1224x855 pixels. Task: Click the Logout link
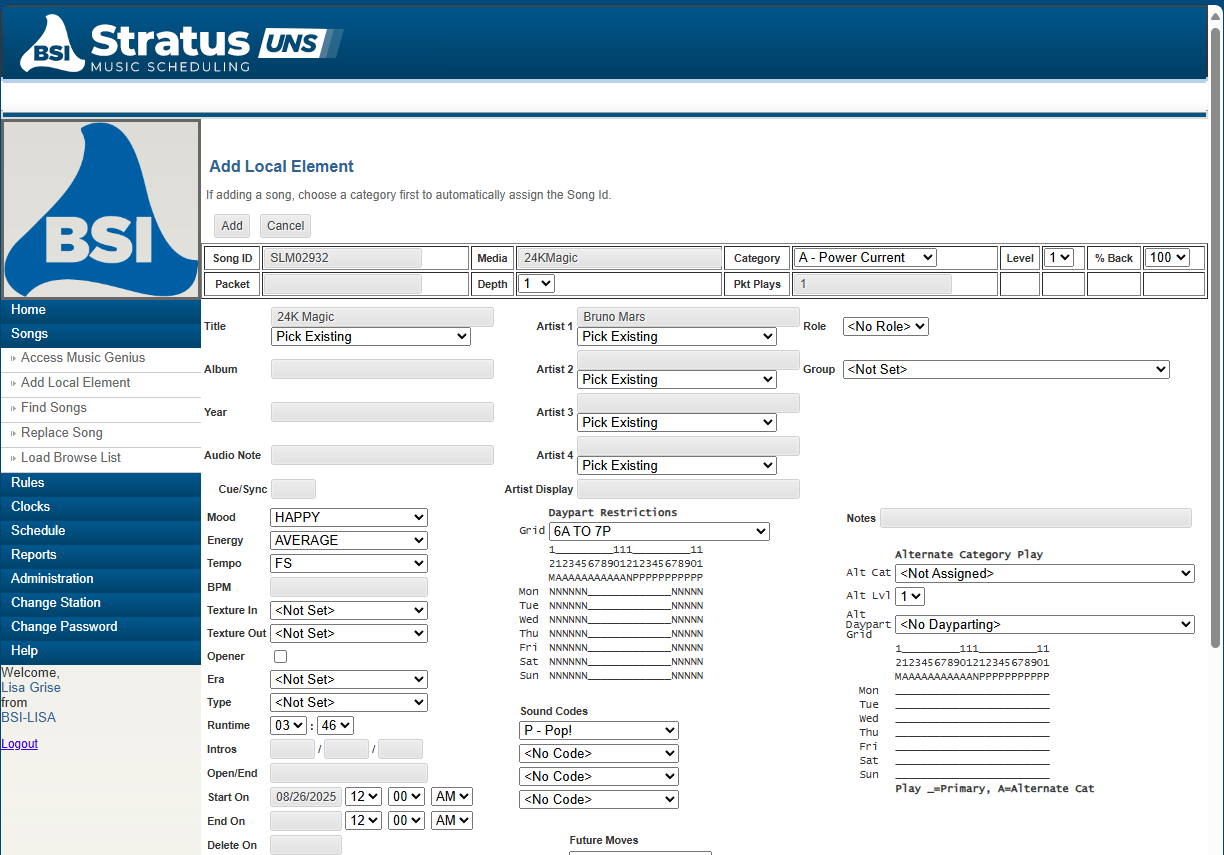pos(20,744)
